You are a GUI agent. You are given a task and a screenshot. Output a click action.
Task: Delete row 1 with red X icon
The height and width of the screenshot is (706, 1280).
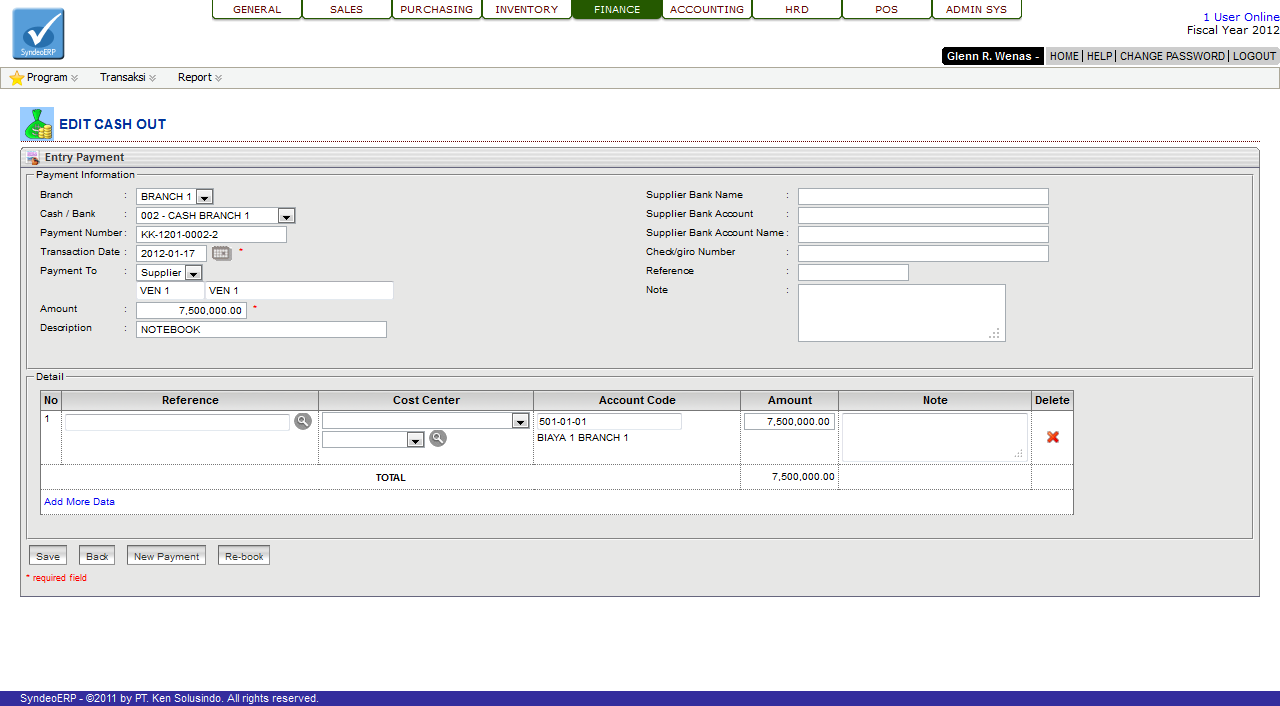[1052, 437]
